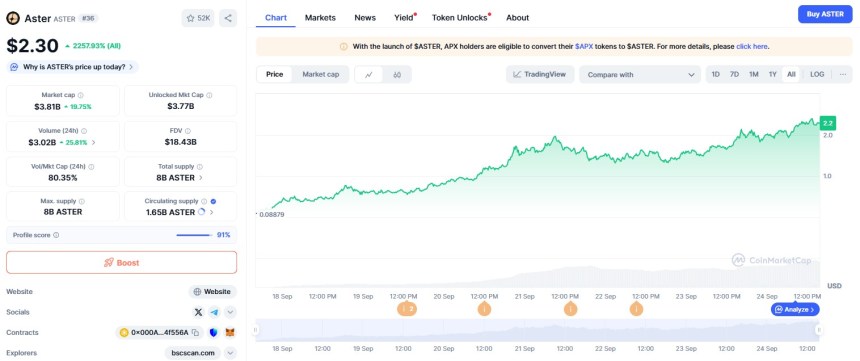Open the News tab
This screenshot has height=361, width=860.
click(x=365, y=18)
